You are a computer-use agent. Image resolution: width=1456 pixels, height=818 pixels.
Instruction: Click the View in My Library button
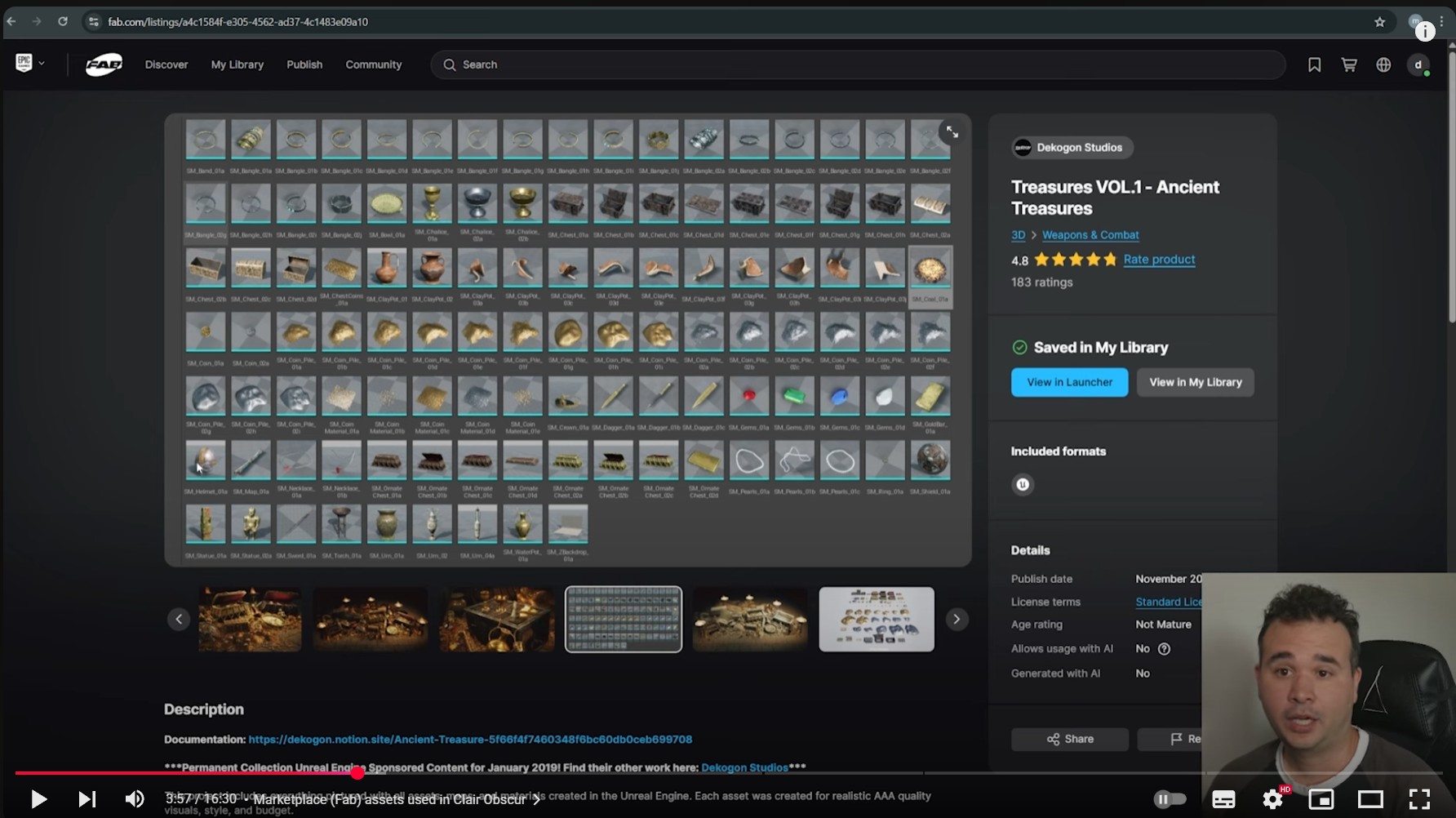pos(1196,382)
